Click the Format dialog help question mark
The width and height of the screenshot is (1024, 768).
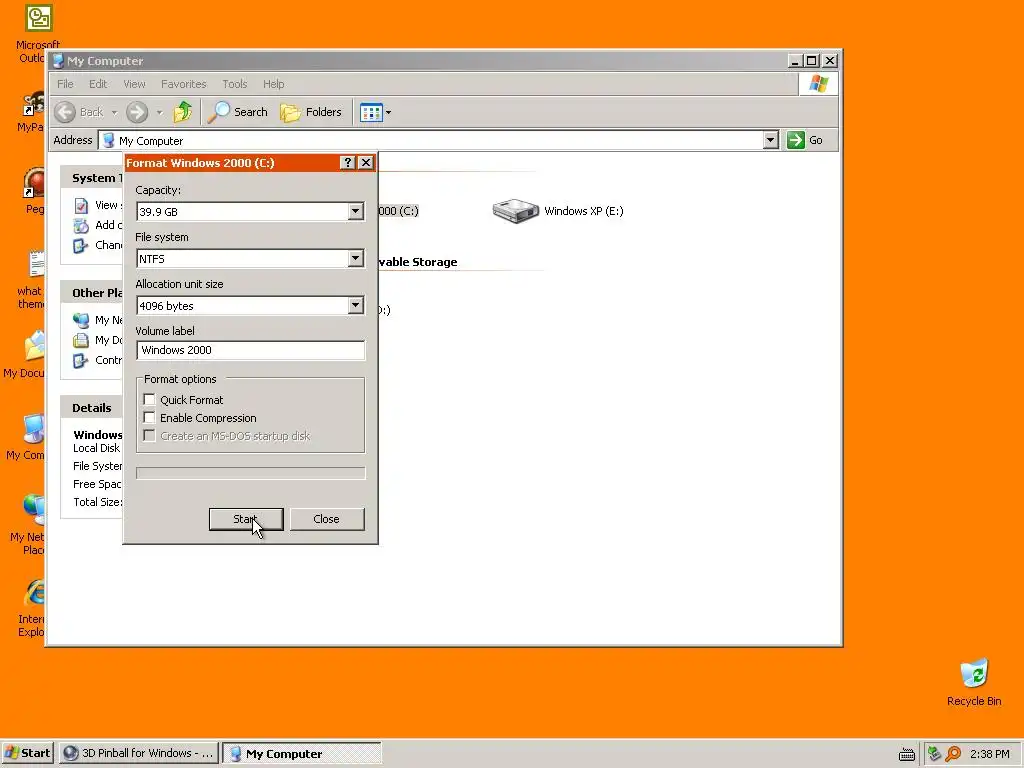coord(348,163)
